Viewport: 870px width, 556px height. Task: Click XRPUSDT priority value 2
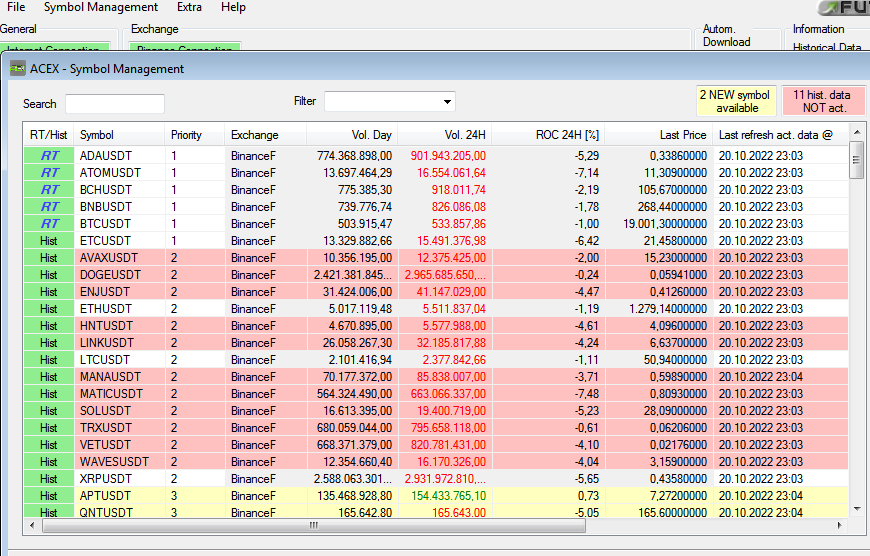click(174, 479)
